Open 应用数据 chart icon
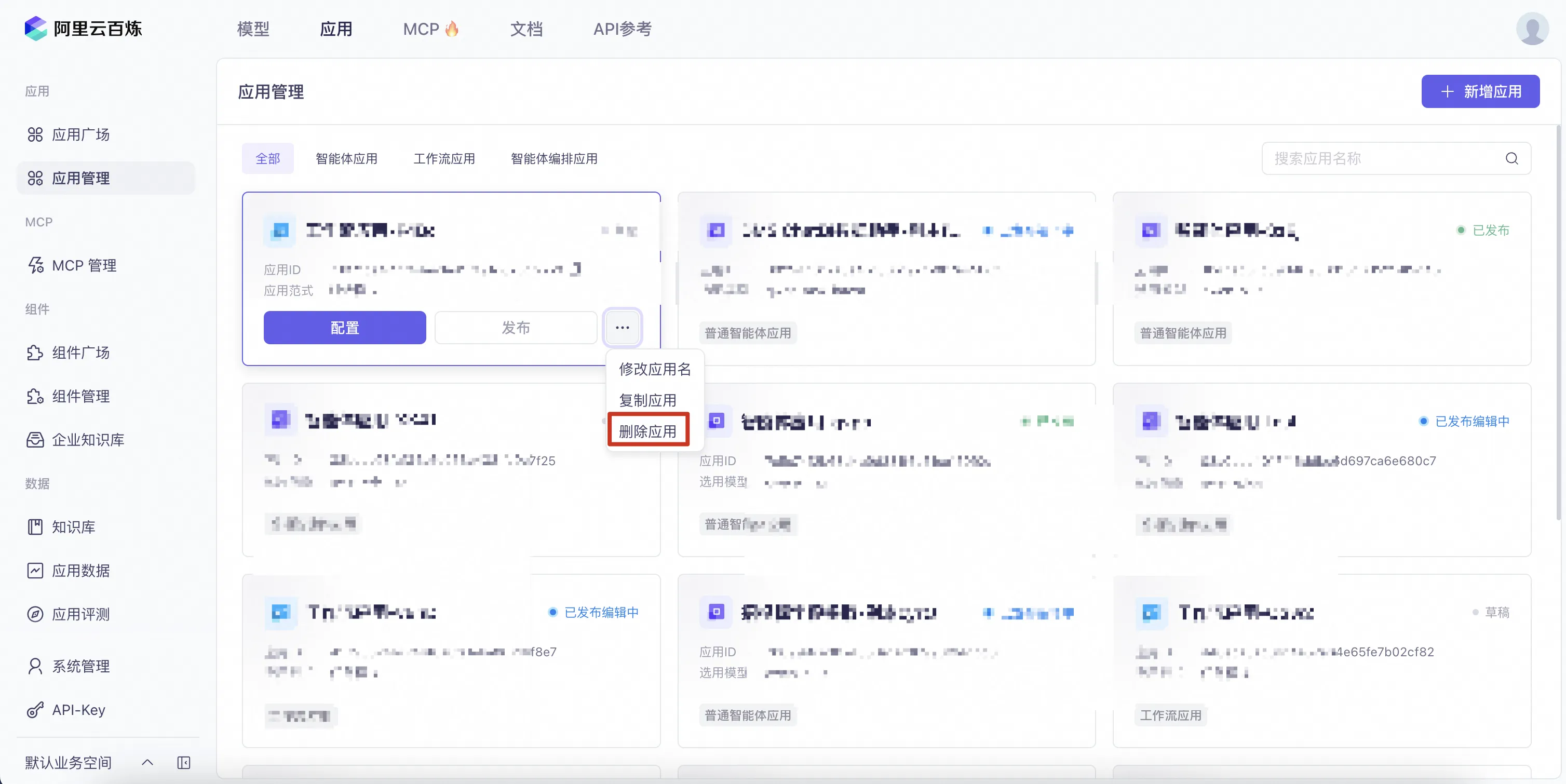This screenshot has width=1566, height=784. tap(35, 570)
